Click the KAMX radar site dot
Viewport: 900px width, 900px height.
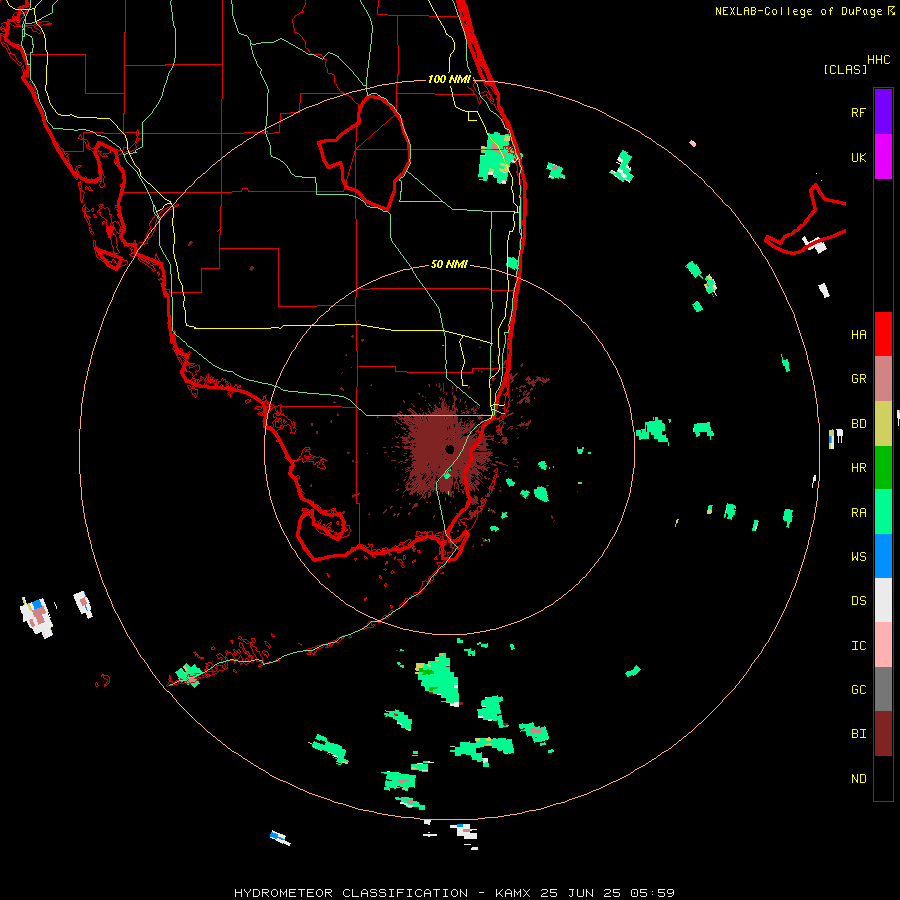click(449, 449)
